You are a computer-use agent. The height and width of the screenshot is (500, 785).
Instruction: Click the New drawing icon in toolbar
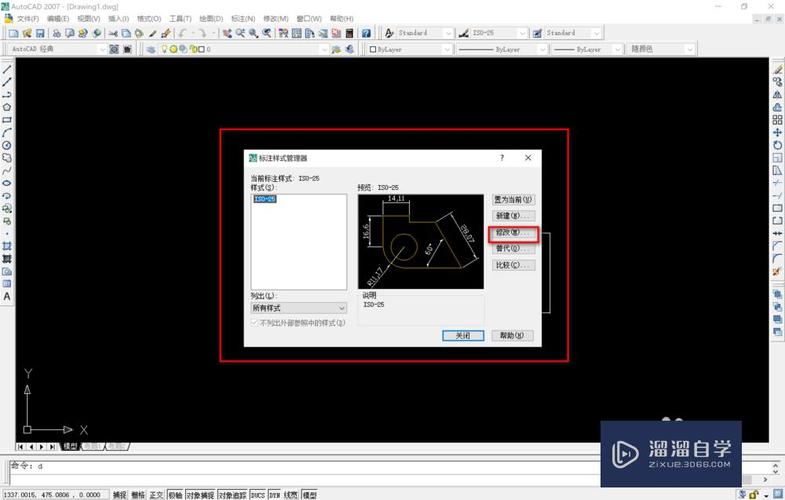14,33
